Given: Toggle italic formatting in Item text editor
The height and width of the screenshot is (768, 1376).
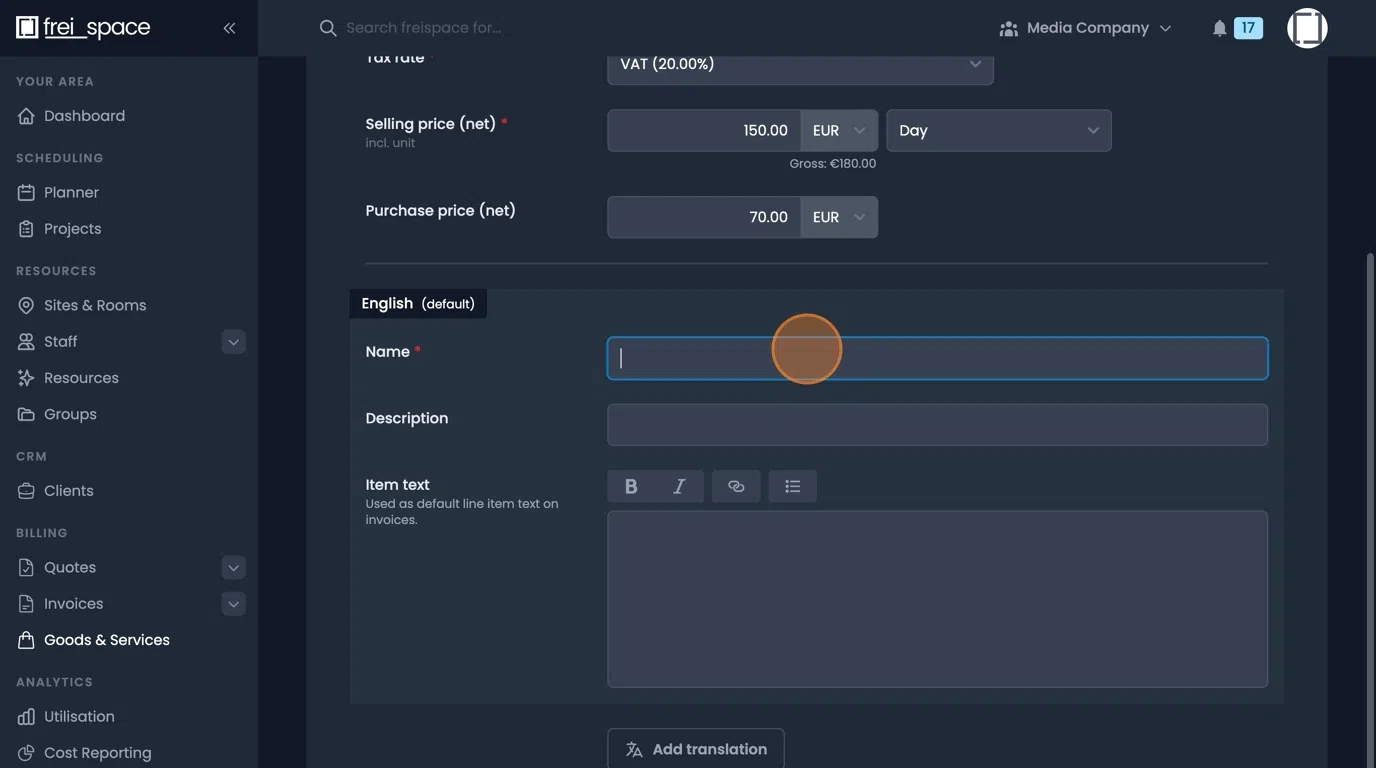Looking at the screenshot, I should [678, 485].
